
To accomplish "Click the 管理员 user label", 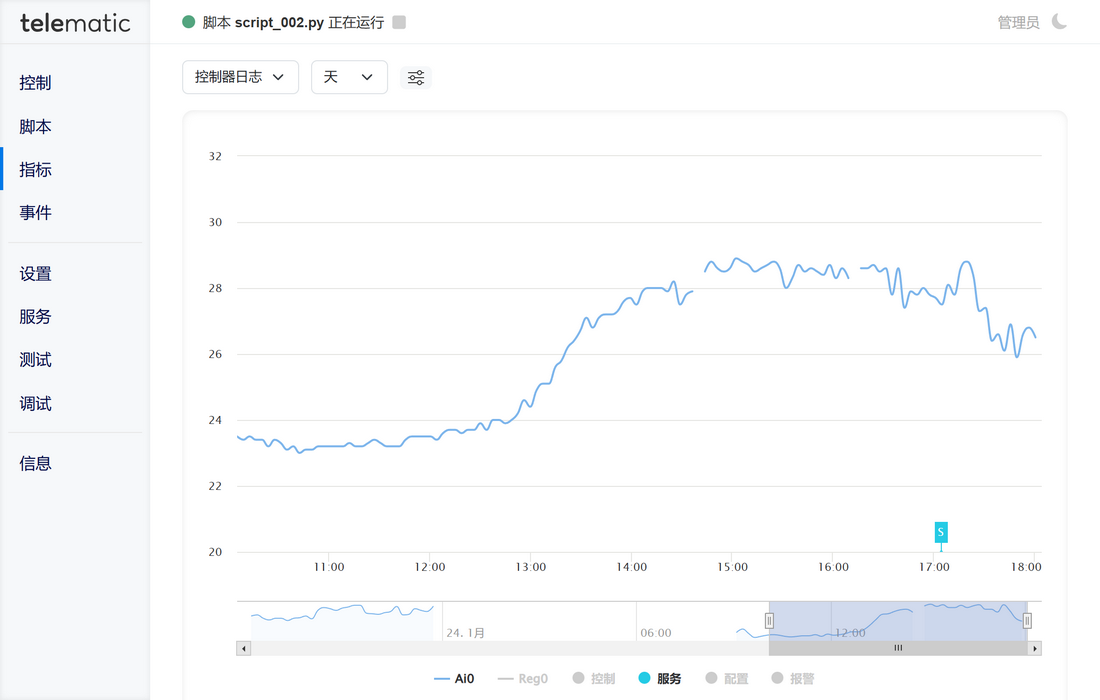I will [x=1018, y=22].
